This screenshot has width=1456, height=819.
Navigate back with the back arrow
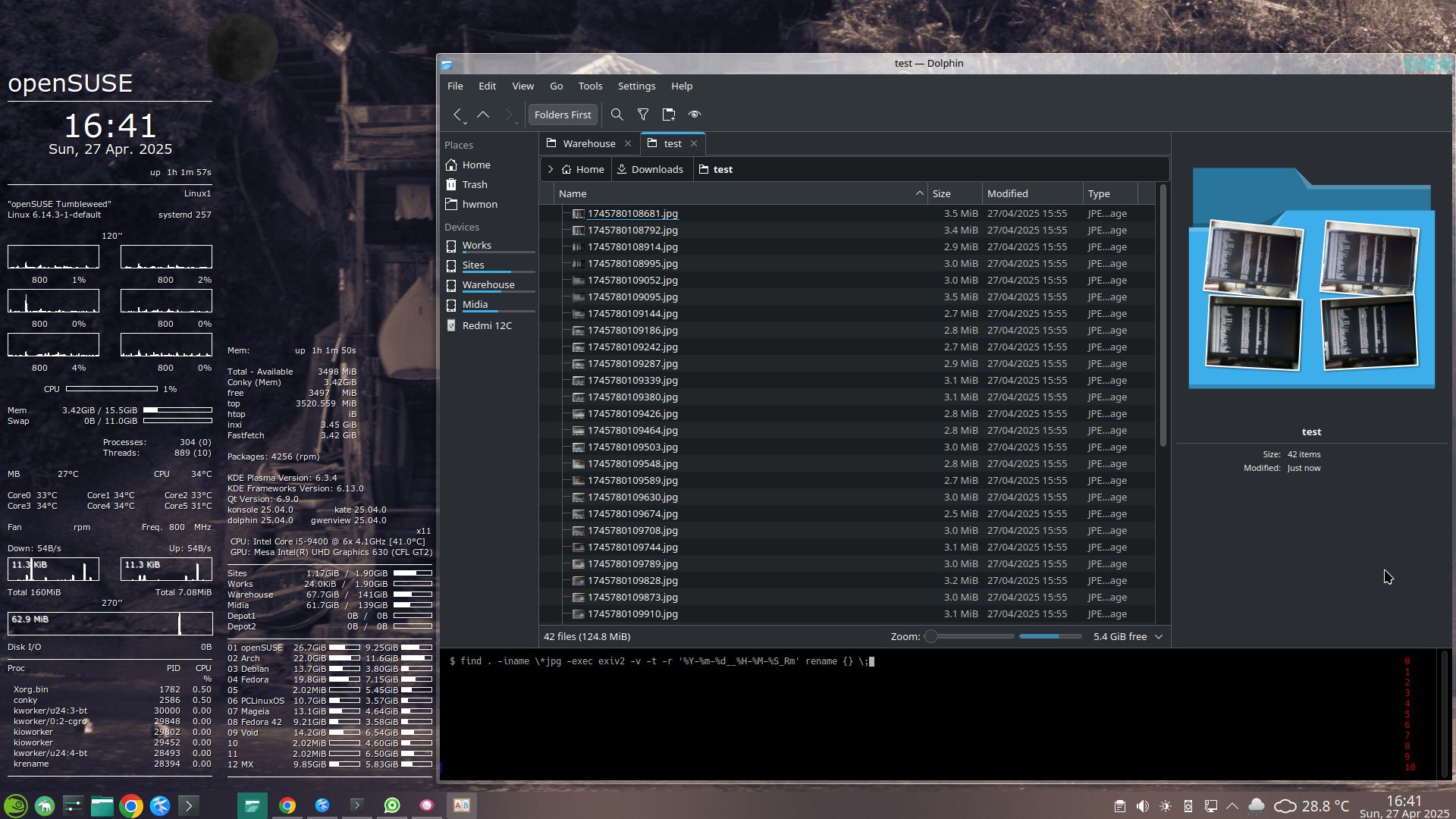coord(457,115)
